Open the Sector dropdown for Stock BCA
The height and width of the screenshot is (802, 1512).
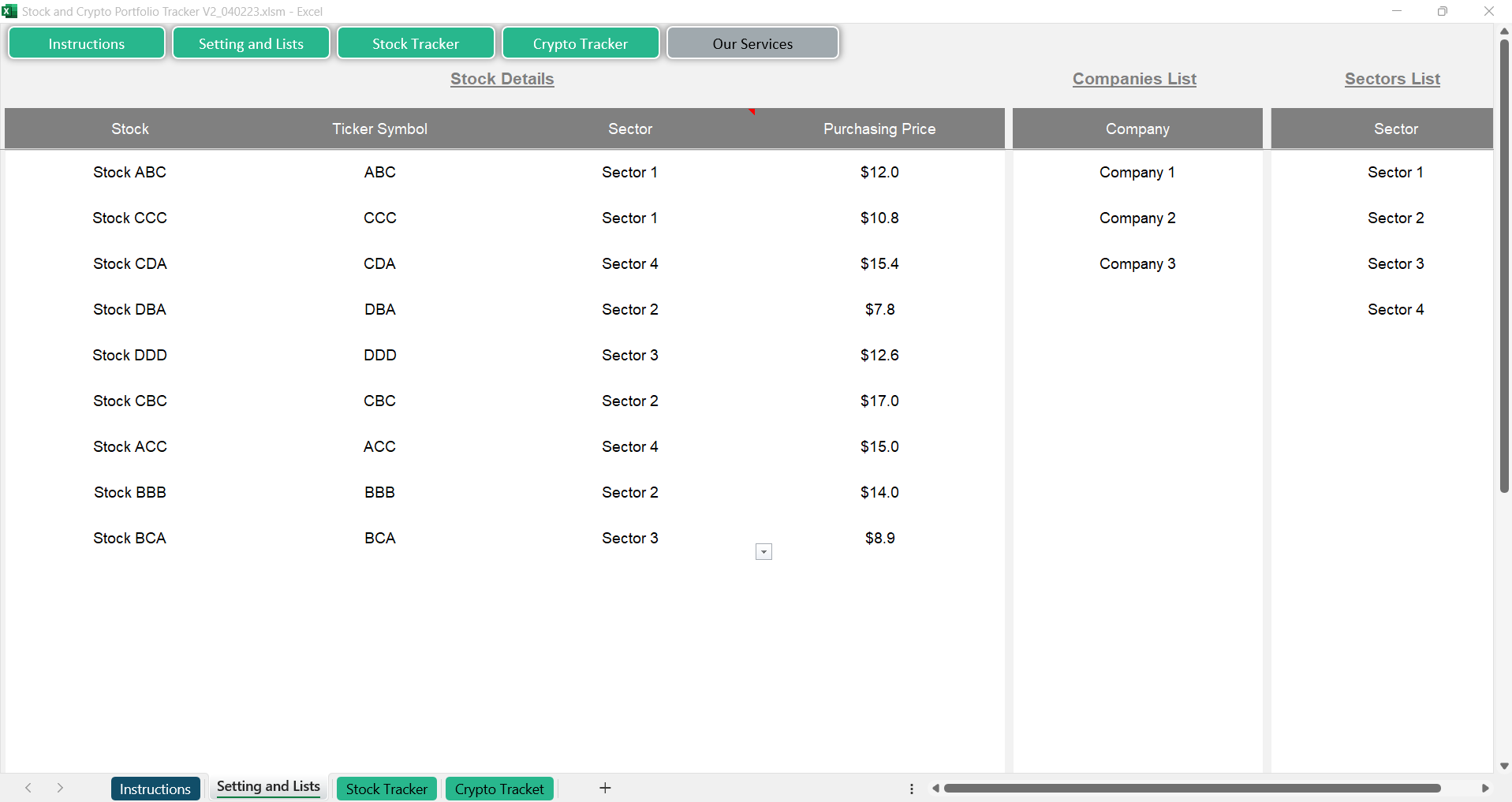point(763,552)
